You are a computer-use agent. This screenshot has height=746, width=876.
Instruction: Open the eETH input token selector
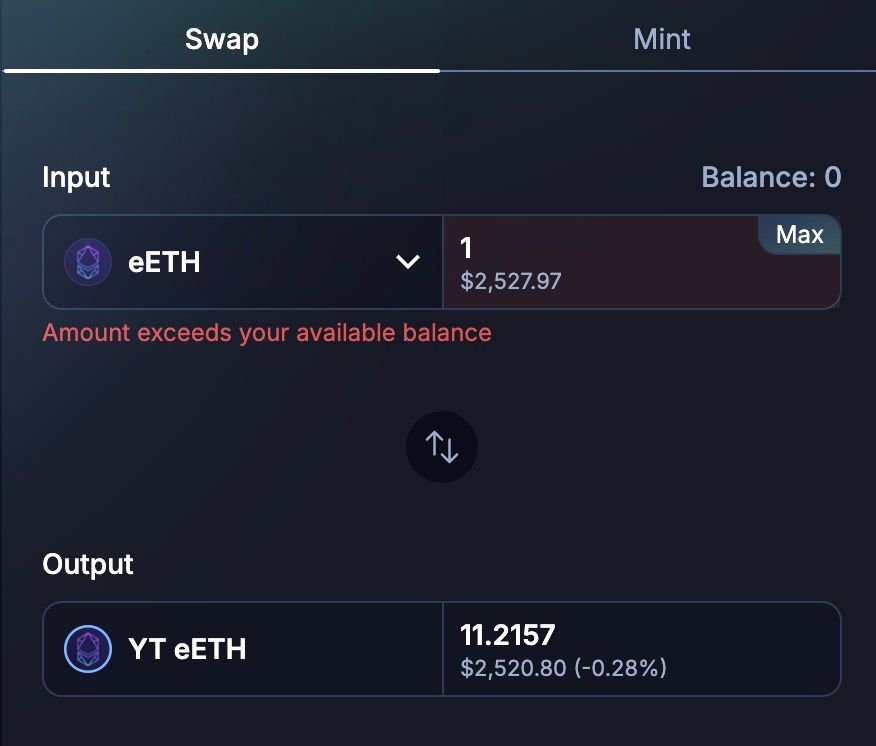click(242, 262)
